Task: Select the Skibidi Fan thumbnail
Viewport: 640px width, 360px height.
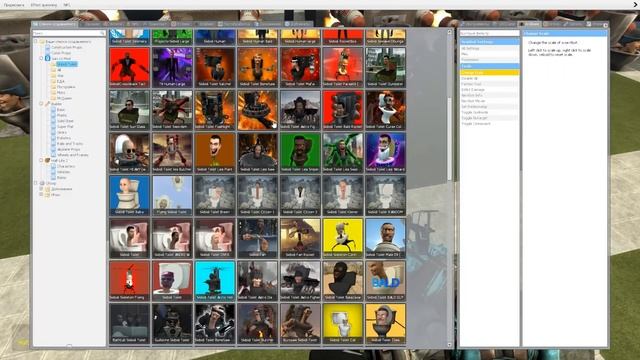Action: [258, 238]
